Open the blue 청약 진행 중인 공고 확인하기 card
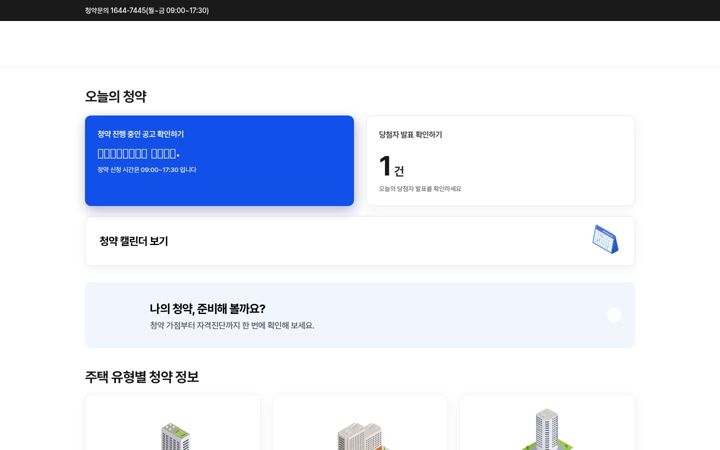Screen dimensions: 720x450 219,161
